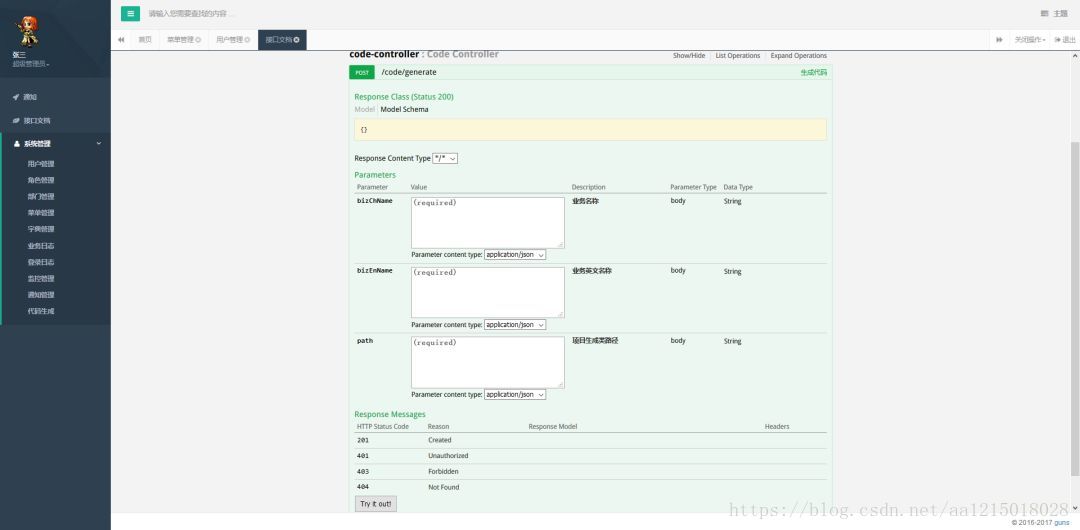This screenshot has height=530, width=1080.
Task: Click the green POST method badge
Action: pyautogui.click(x=362, y=72)
